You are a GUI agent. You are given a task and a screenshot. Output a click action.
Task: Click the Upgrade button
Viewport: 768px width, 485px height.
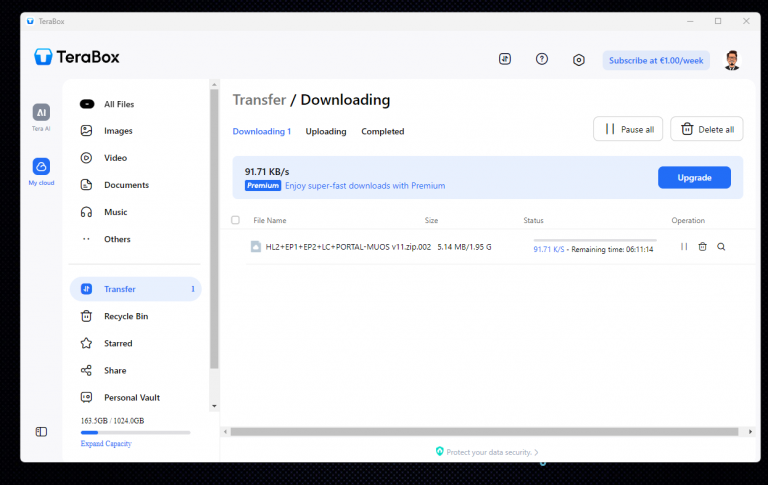tap(694, 177)
